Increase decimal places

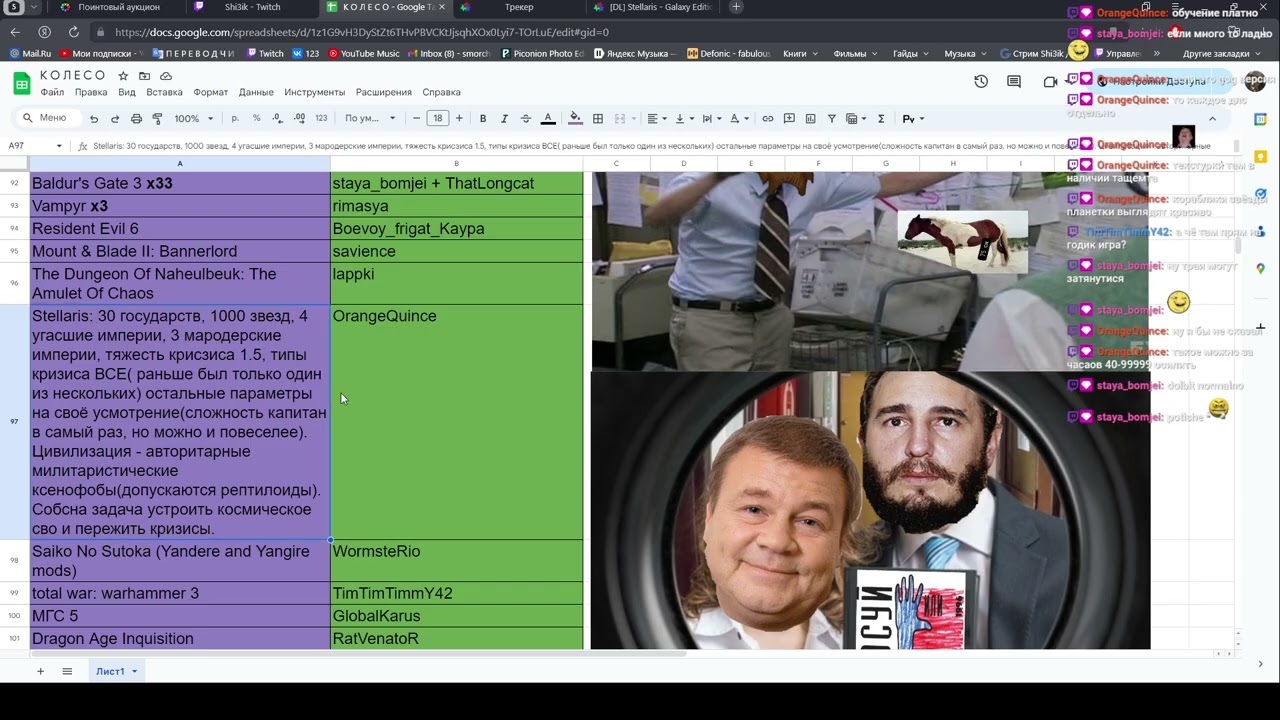click(x=299, y=118)
